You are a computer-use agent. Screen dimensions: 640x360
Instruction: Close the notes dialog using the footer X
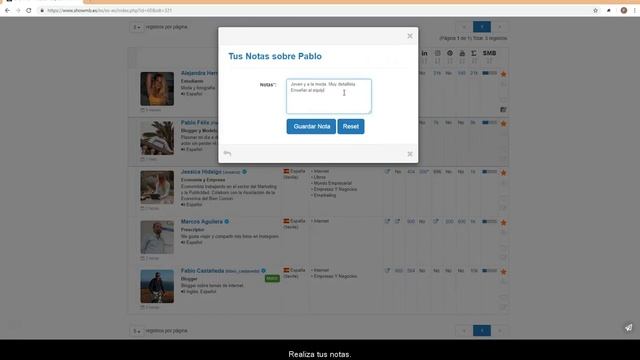click(410, 154)
